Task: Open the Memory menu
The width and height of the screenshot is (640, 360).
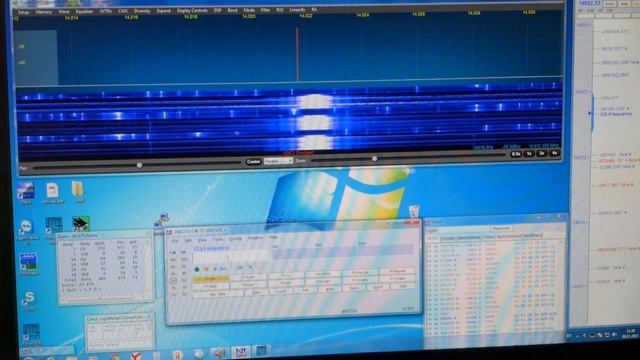Action: click(44, 12)
